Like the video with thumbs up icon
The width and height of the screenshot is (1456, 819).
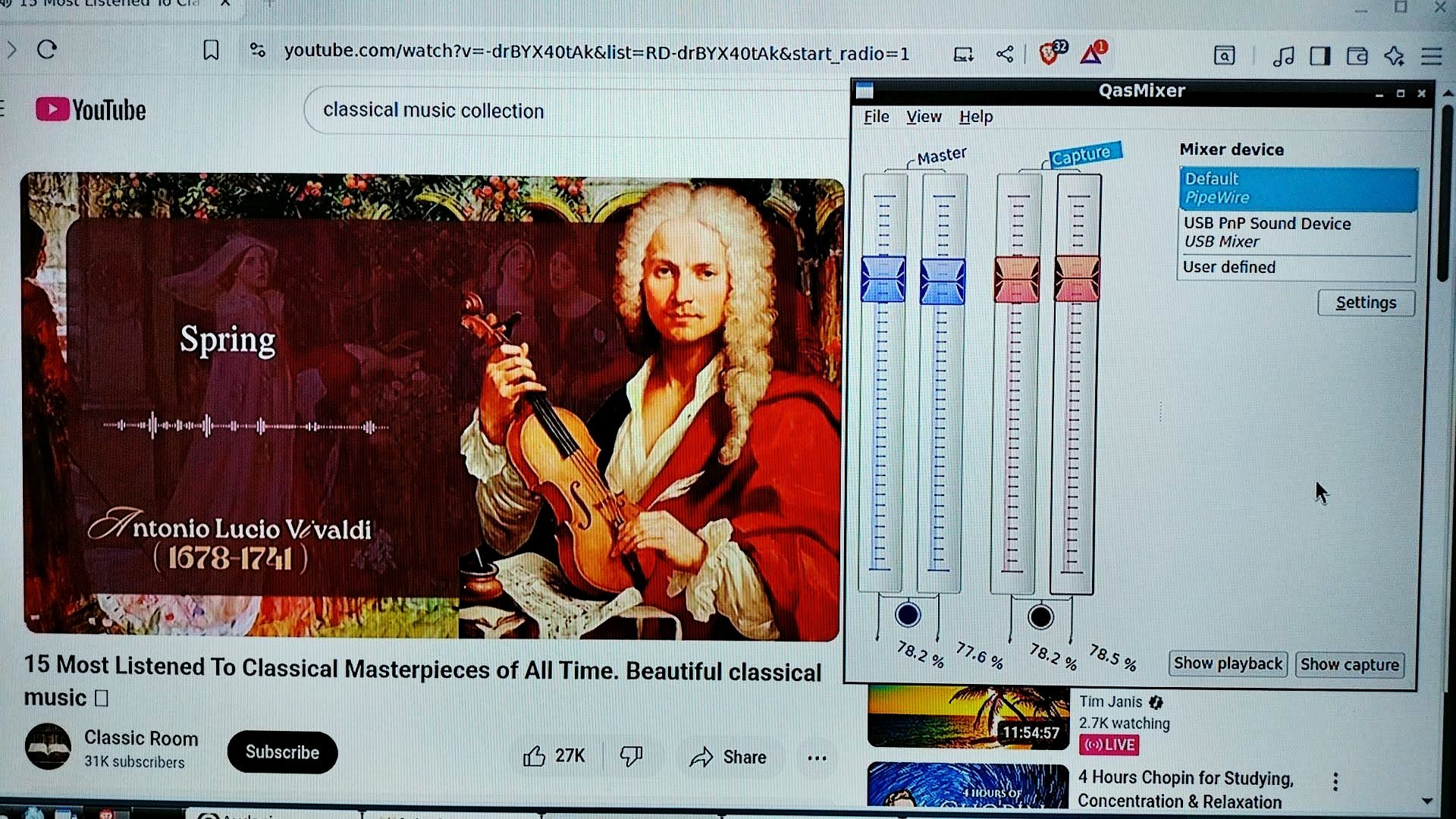tap(534, 756)
